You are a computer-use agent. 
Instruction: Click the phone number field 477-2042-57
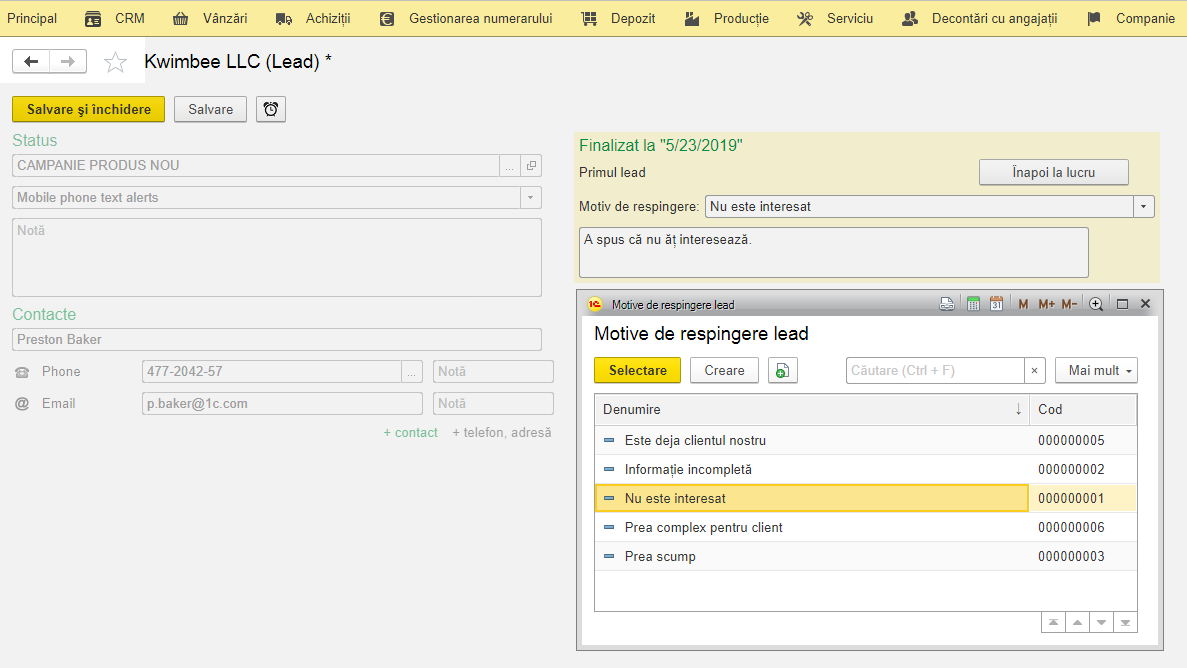tap(272, 372)
